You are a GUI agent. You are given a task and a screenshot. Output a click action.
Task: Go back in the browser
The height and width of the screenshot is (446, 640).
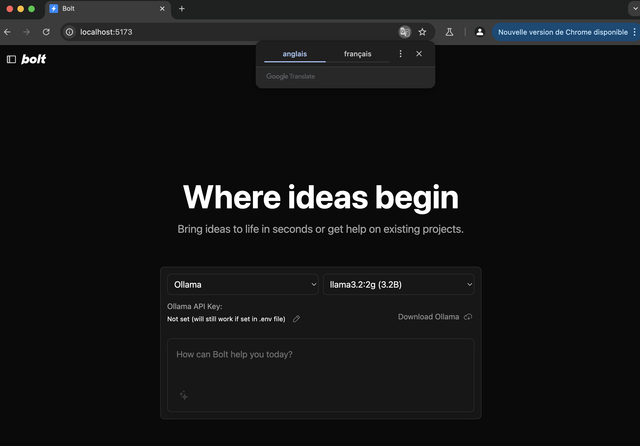click(x=7, y=32)
